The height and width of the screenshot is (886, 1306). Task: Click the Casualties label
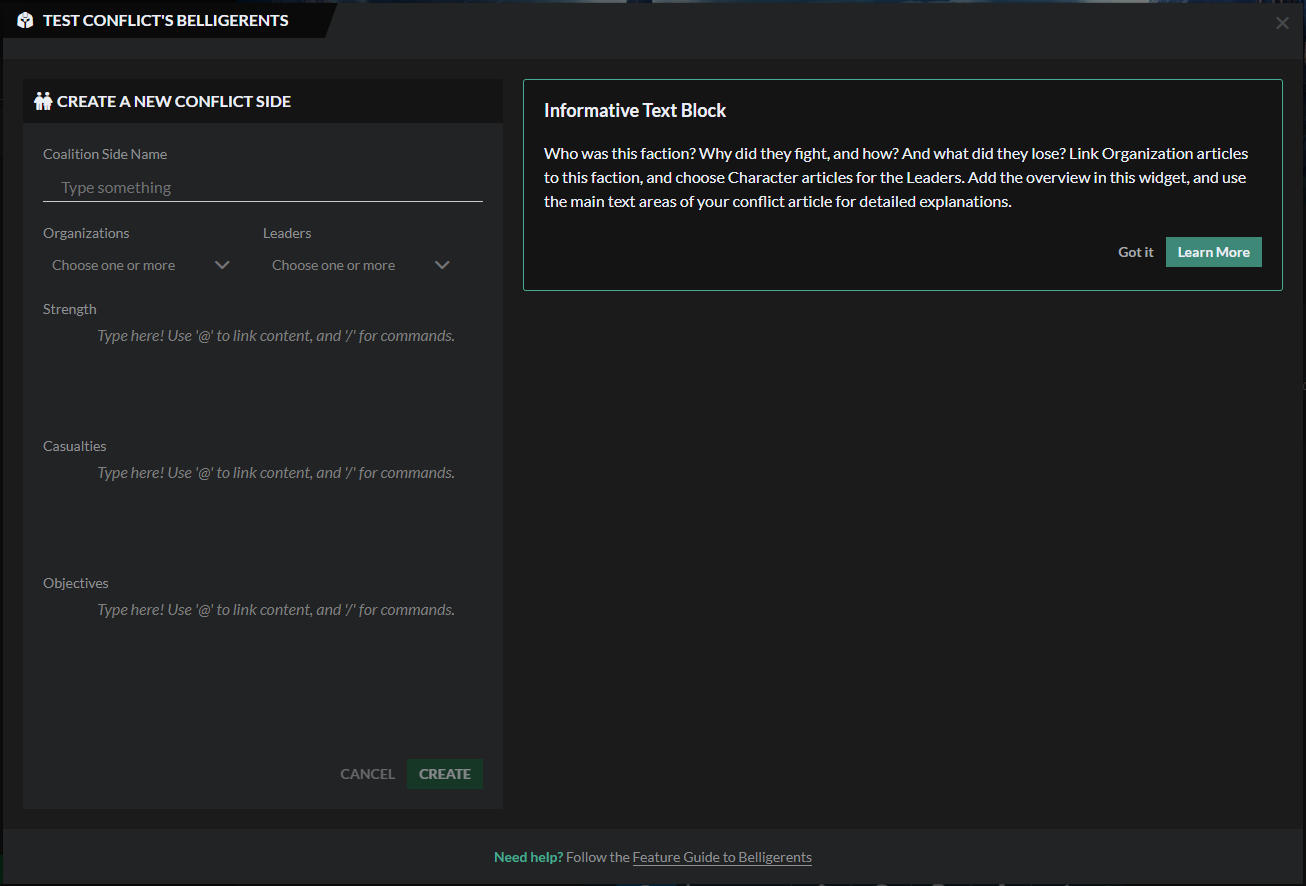click(75, 446)
